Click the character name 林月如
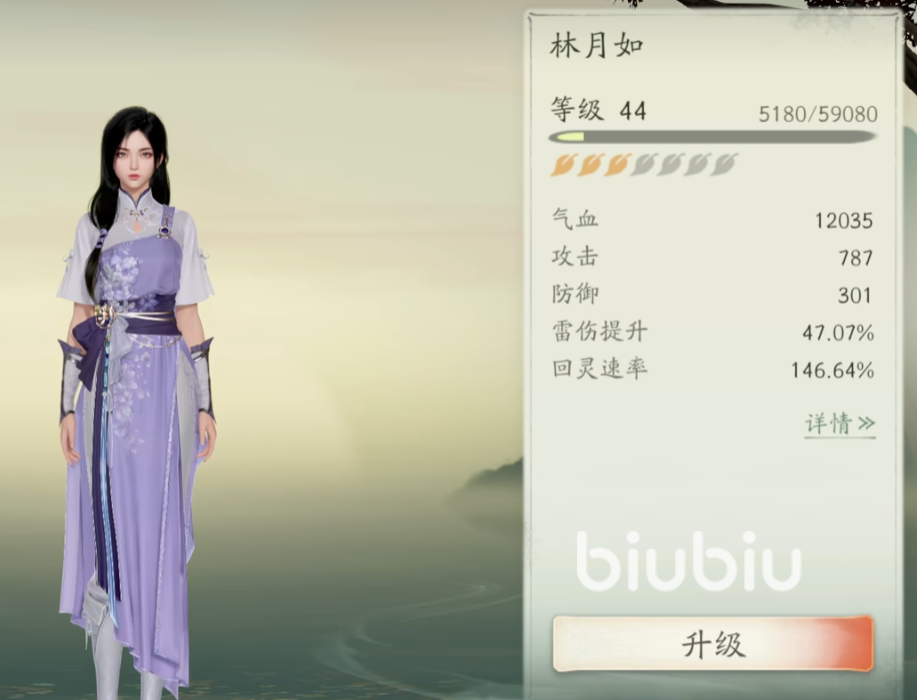Image resolution: width=917 pixels, height=700 pixels. pyautogui.click(x=597, y=46)
